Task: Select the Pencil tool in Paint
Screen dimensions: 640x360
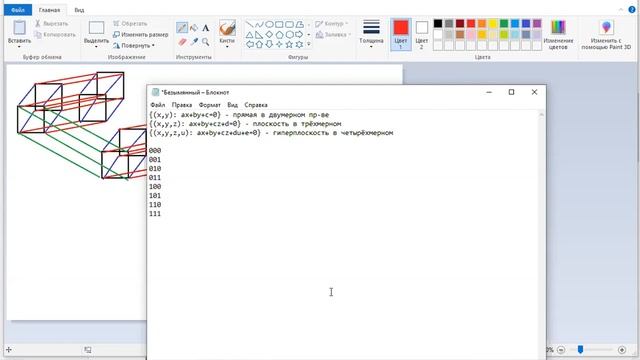Action: click(x=182, y=28)
